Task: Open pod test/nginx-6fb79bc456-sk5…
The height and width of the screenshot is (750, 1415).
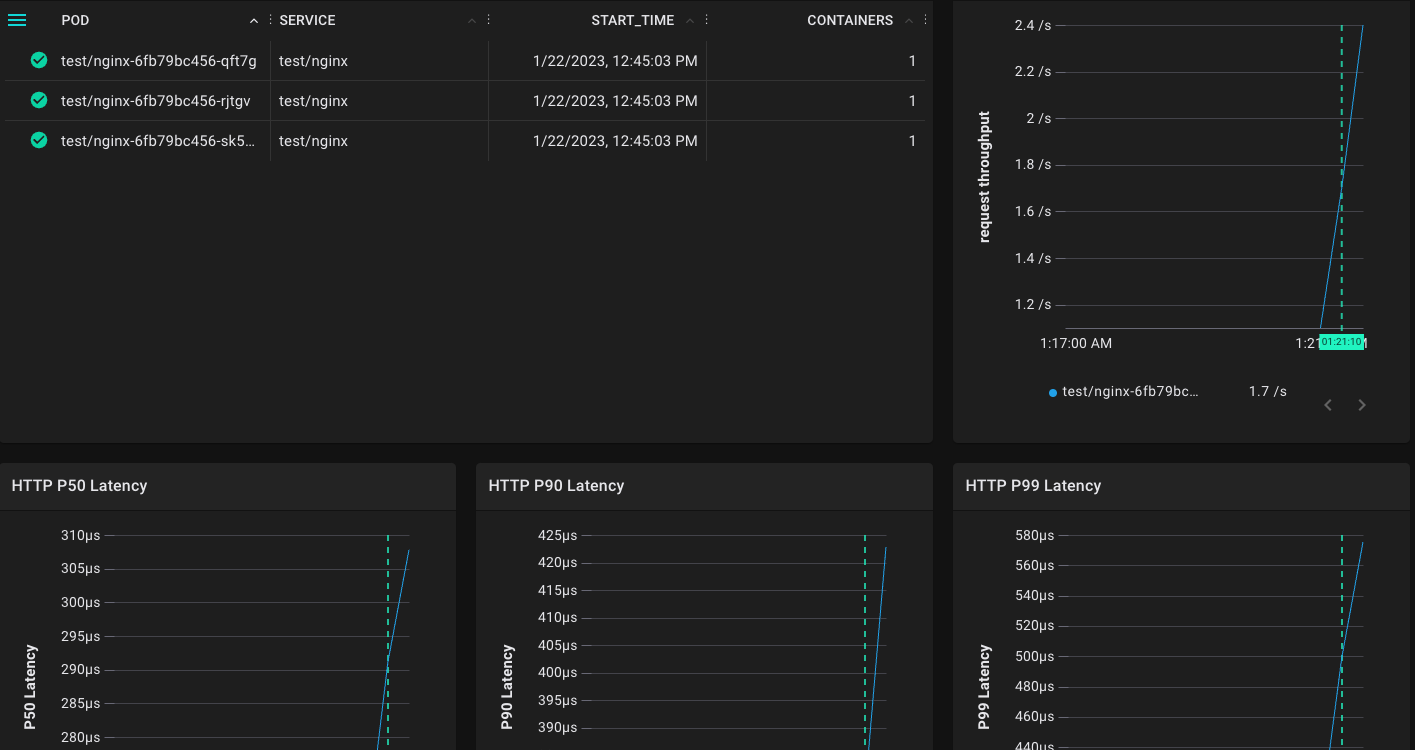Action: (158, 141)
